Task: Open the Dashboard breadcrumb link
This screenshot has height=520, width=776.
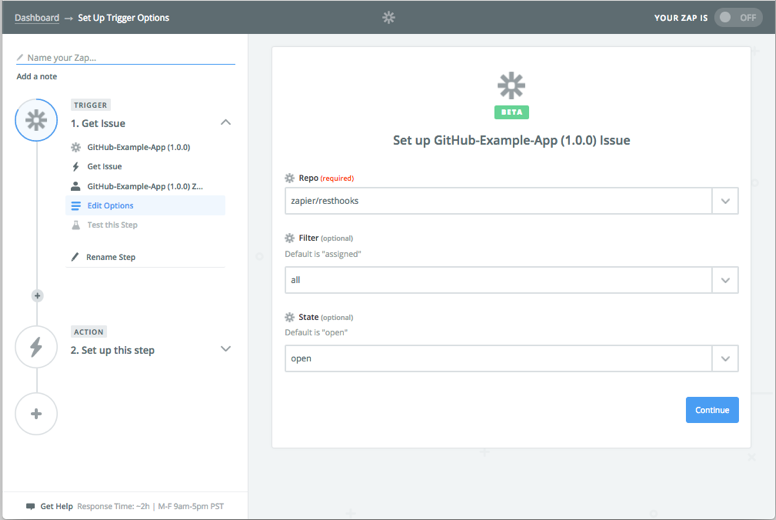Action: pos(37,18)
